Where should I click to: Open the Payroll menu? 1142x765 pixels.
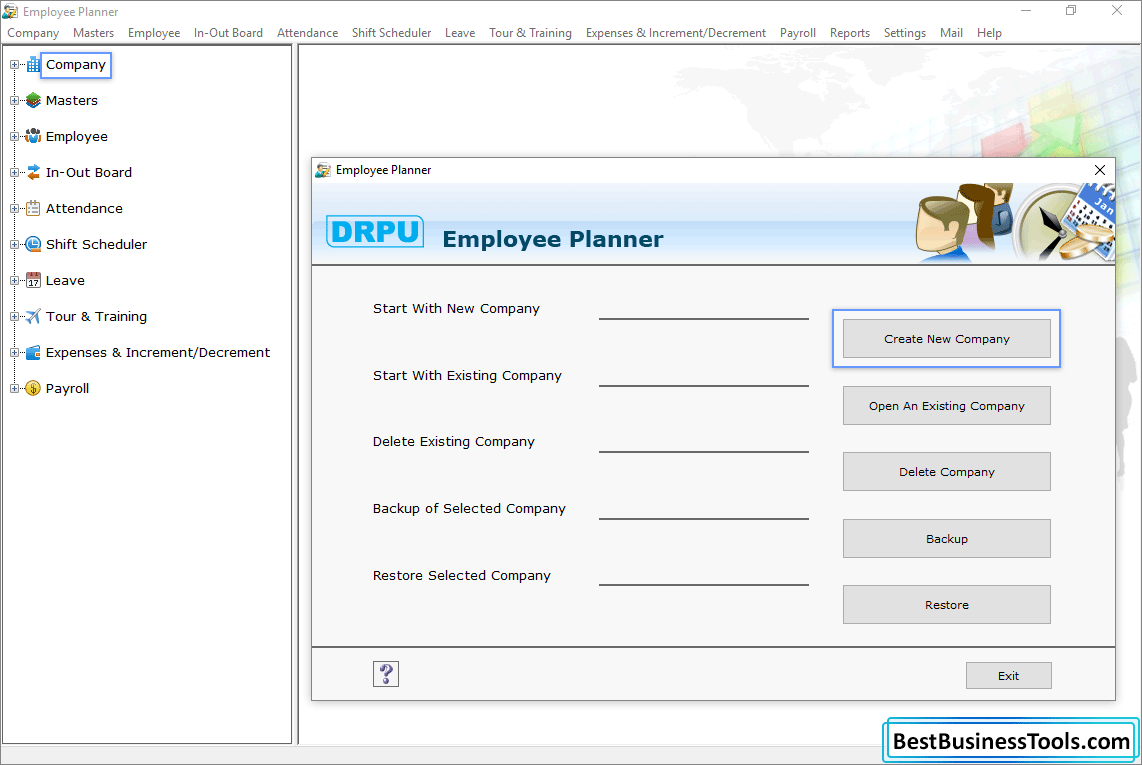click(x=798, y=33)
